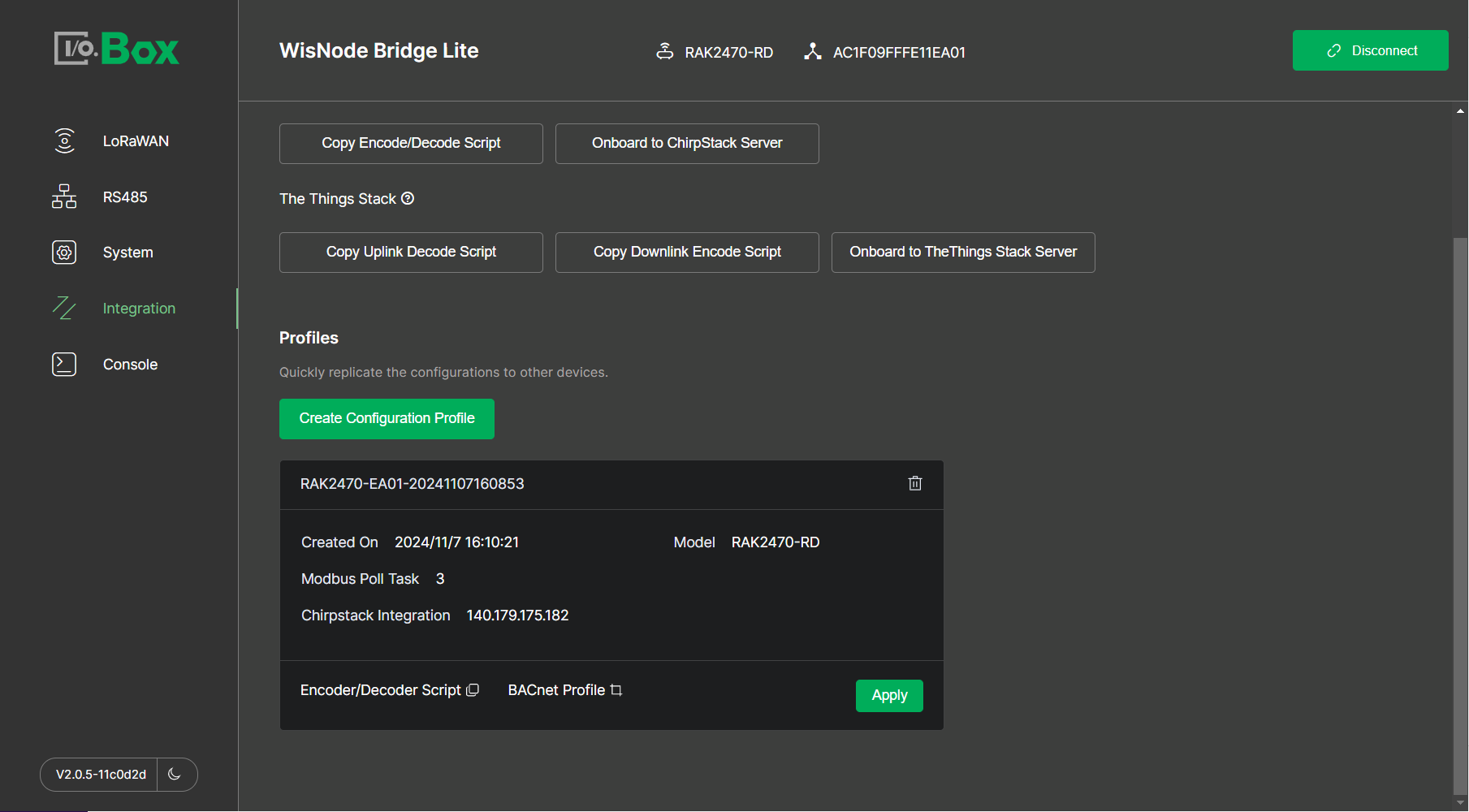Screen dimensions: 1469x812
Task: Click the network node icon beside AC1F09FFFE11EA01
Action: click(813, 51)
